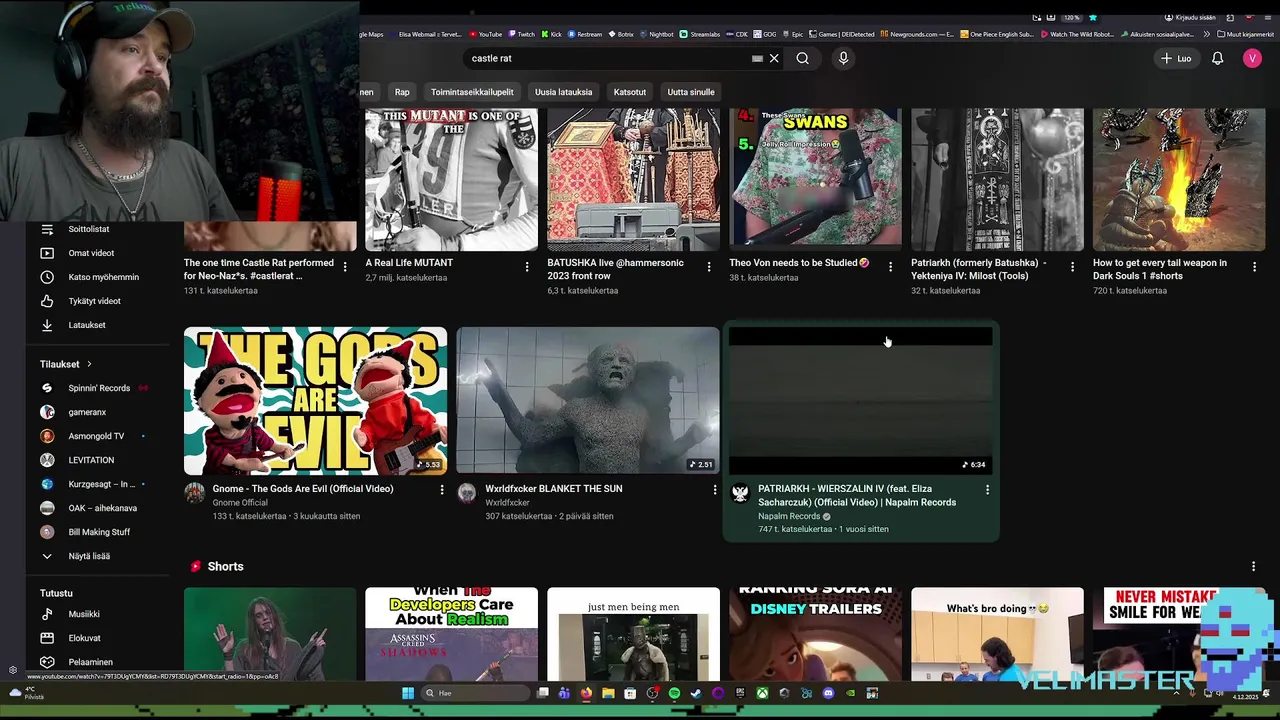Open Lataukset in the sidebar
Image resolution: width=1280 pixels, height=720 pixels.
pos(87,325)
